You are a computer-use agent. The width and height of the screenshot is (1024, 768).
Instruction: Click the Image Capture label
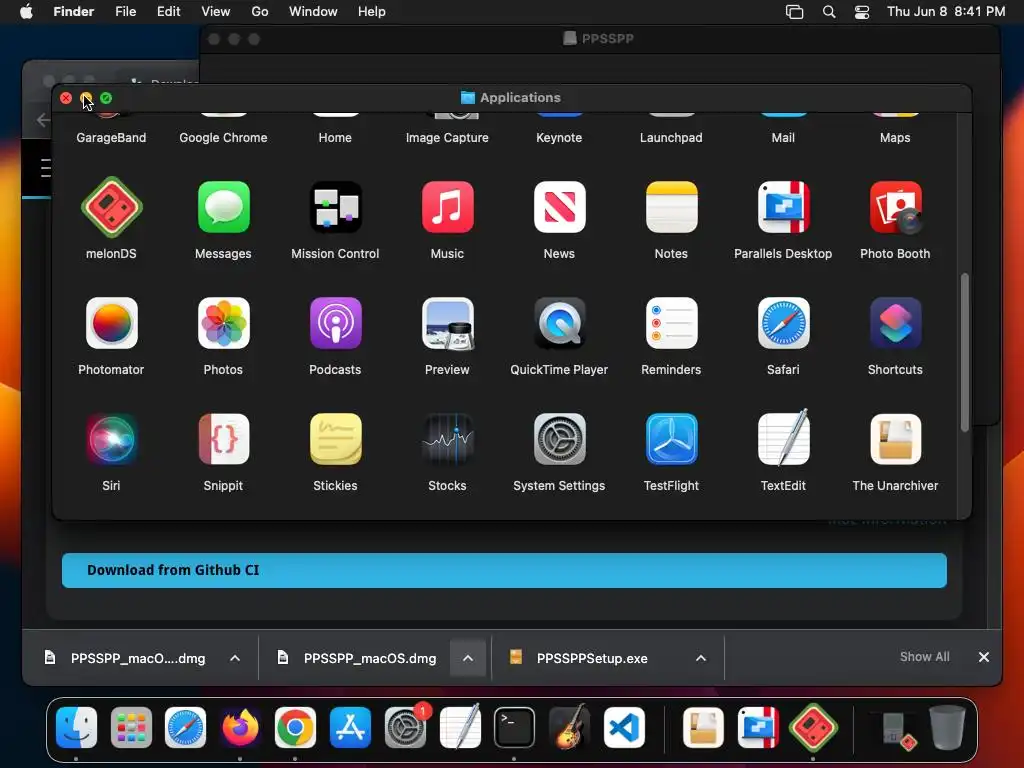tap(447, 138)
